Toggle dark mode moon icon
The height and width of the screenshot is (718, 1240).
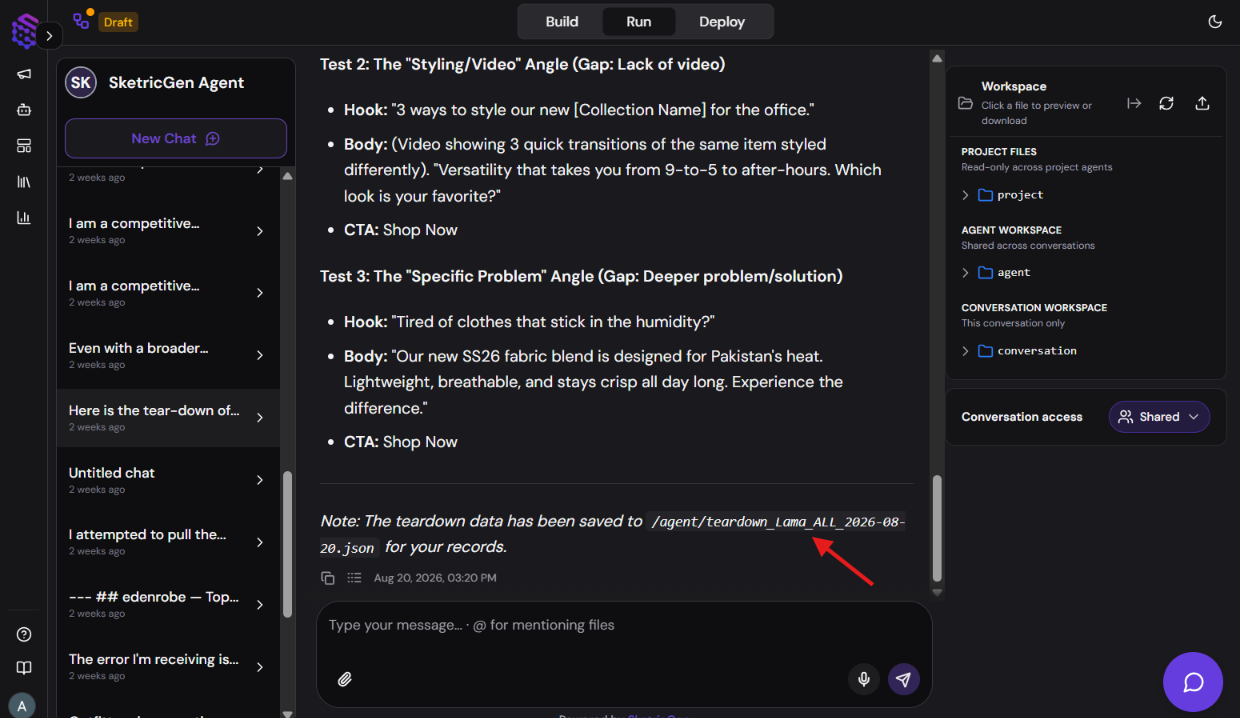point(1215,21)
